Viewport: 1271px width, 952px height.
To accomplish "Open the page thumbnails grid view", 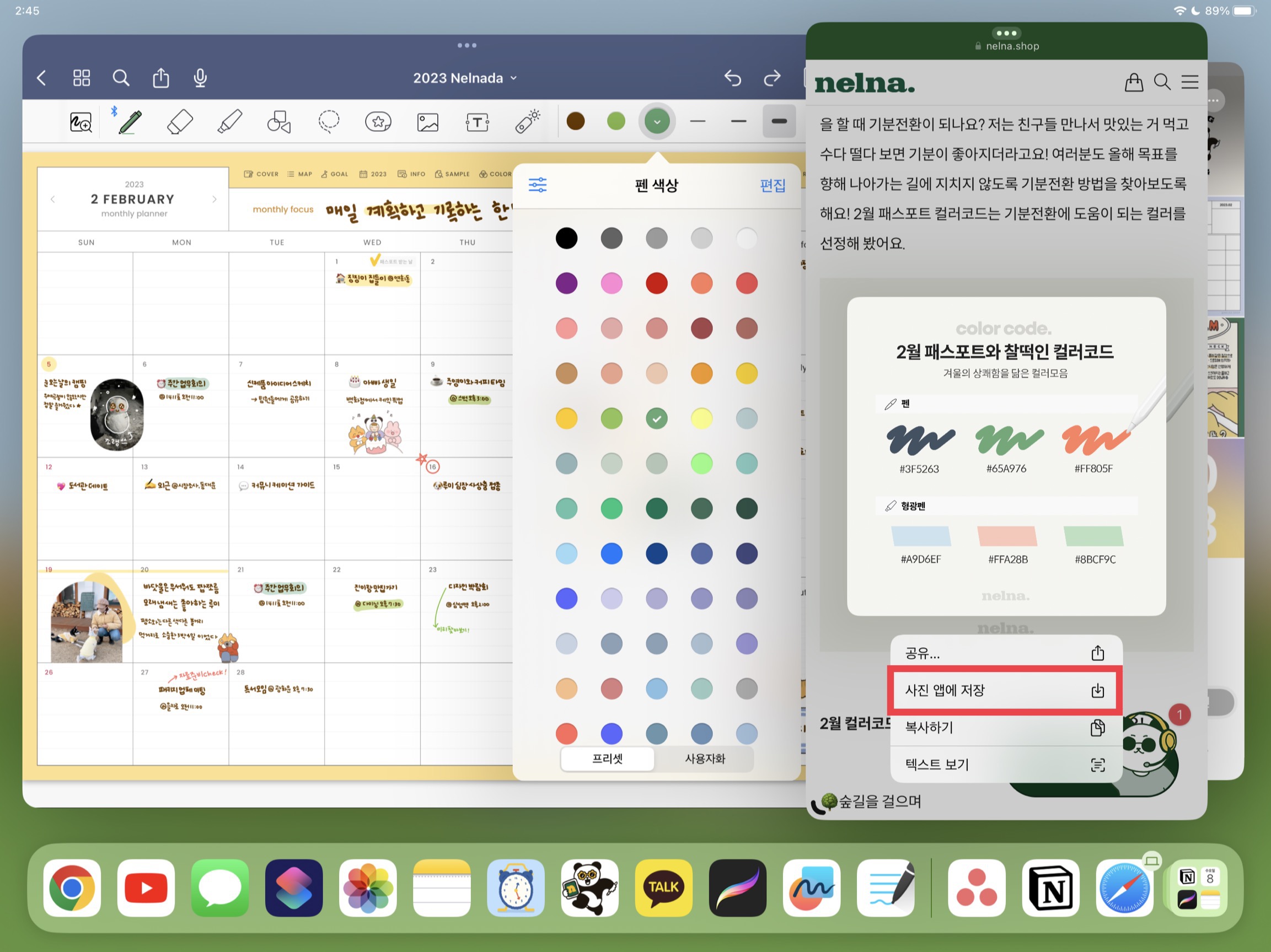I will 82,78.
